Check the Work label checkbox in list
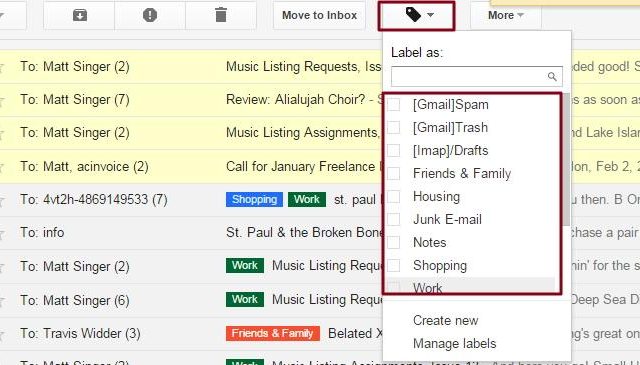Image resolution: width=640 pixels, height=365 pixels. pyautogui.click(x=394, y=287)
